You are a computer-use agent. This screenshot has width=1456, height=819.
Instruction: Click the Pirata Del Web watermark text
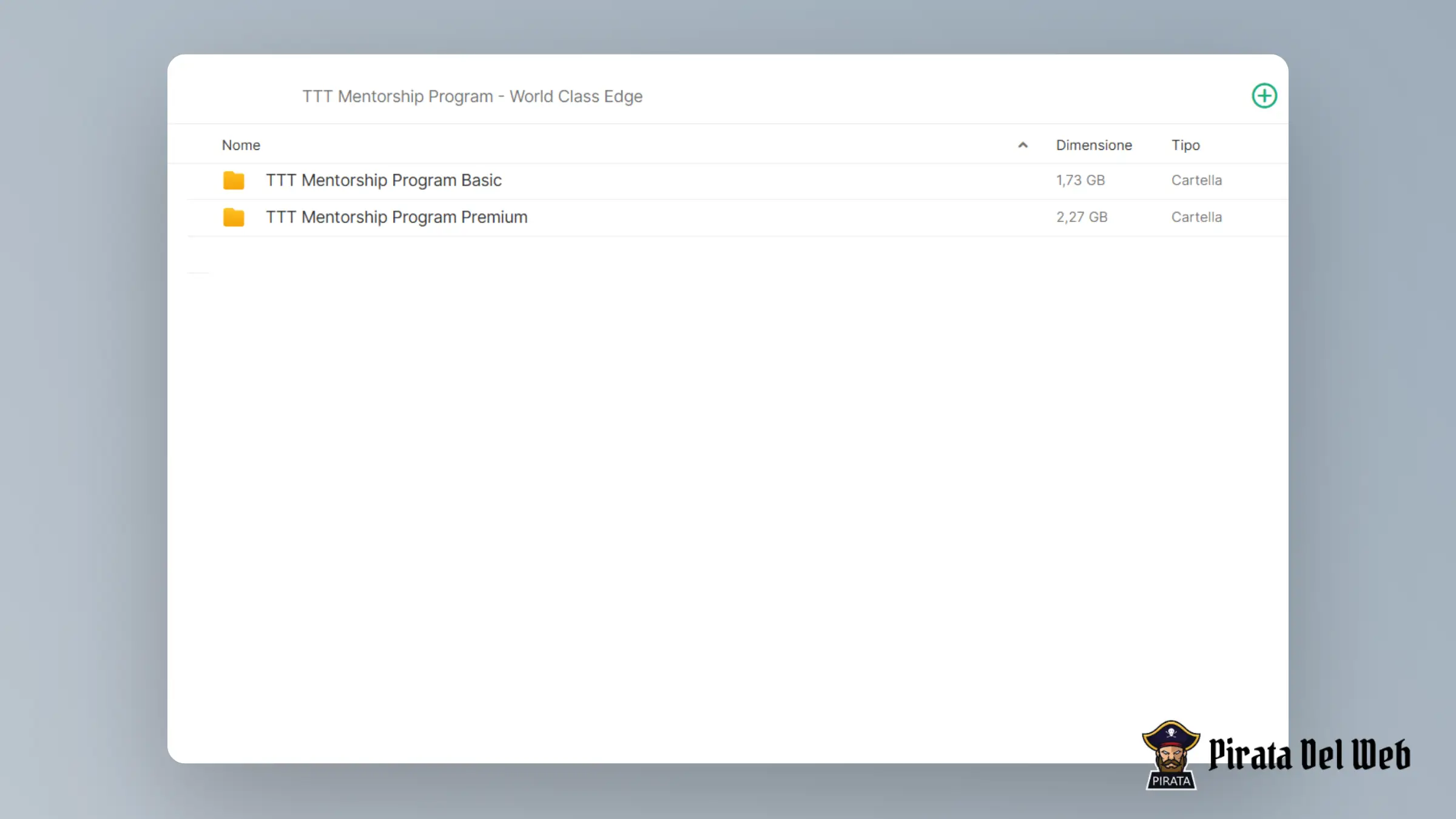(1309, 755)
